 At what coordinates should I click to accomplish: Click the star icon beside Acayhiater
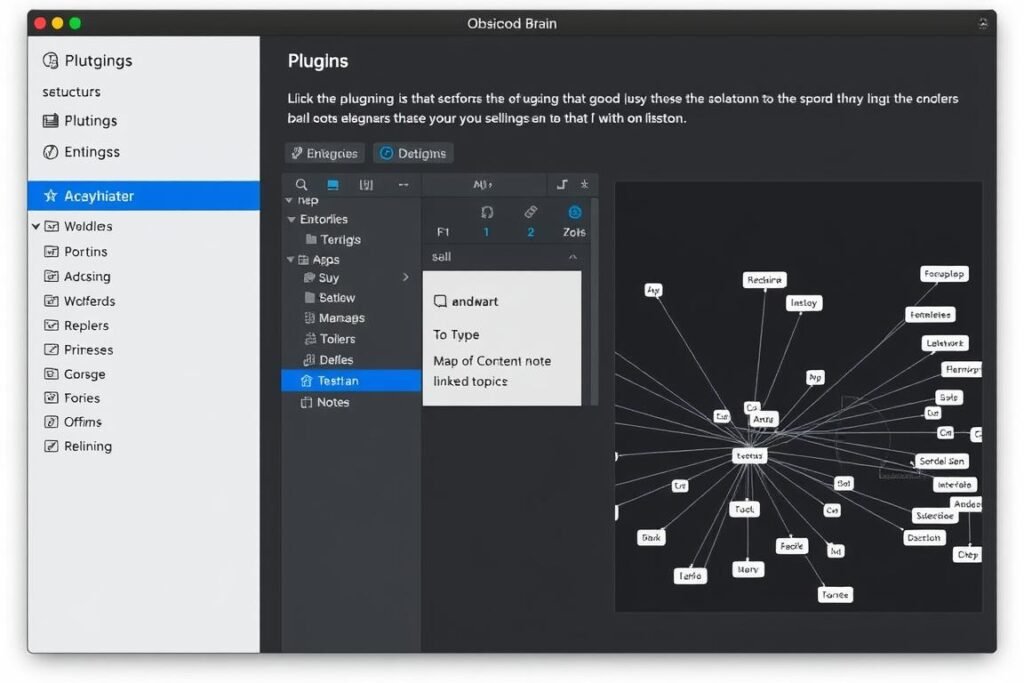49,196
